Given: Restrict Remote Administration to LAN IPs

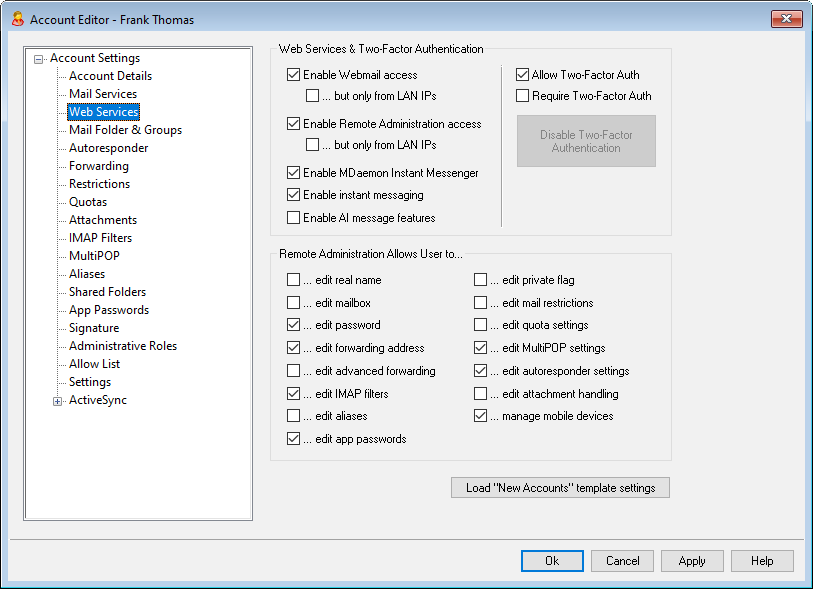Looking at the screenshot, I should [x=313, y=145].
